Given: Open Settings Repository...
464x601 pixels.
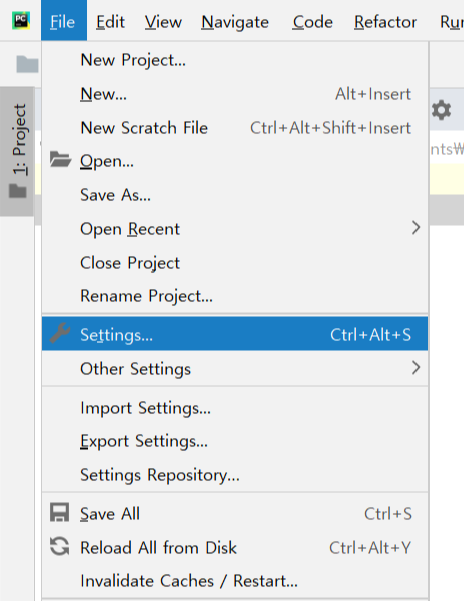Looking at the screenshot, I should coord(235,475).
